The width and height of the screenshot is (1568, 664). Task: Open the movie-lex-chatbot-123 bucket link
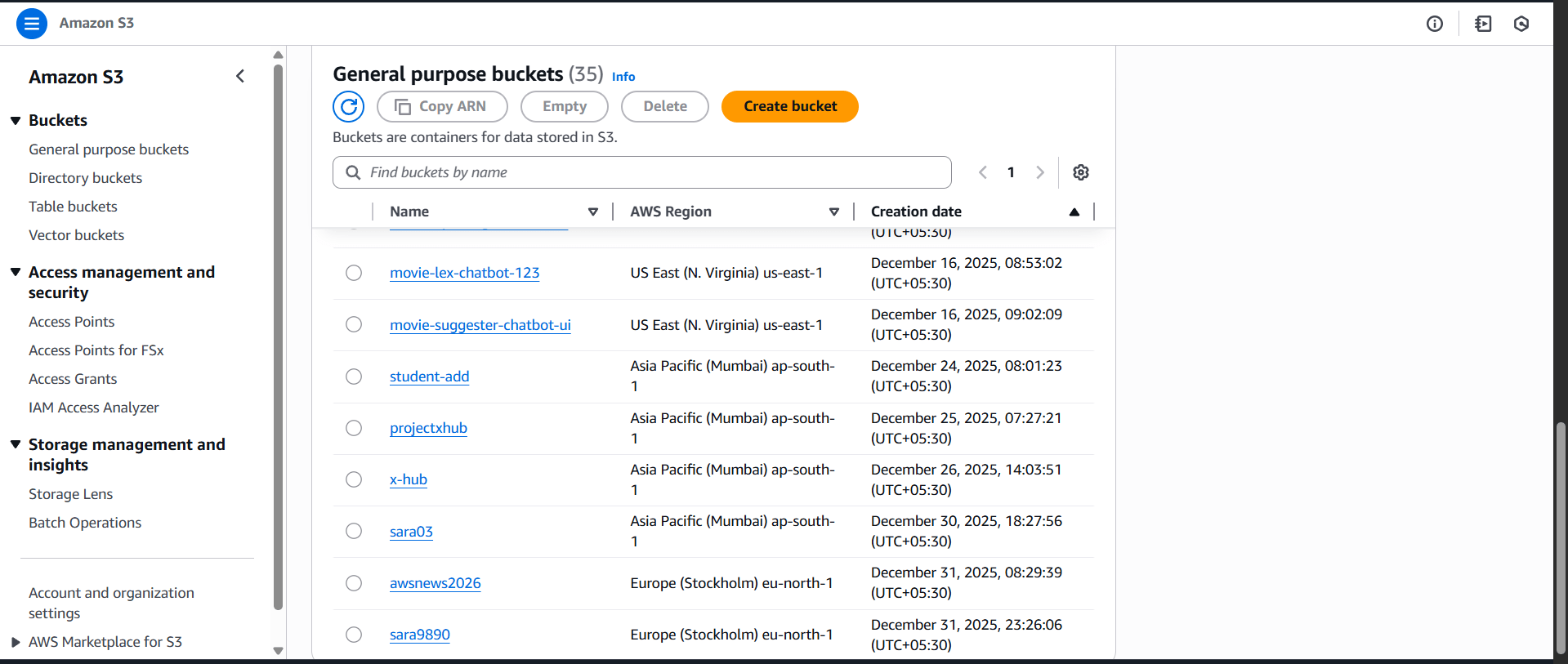465,273
